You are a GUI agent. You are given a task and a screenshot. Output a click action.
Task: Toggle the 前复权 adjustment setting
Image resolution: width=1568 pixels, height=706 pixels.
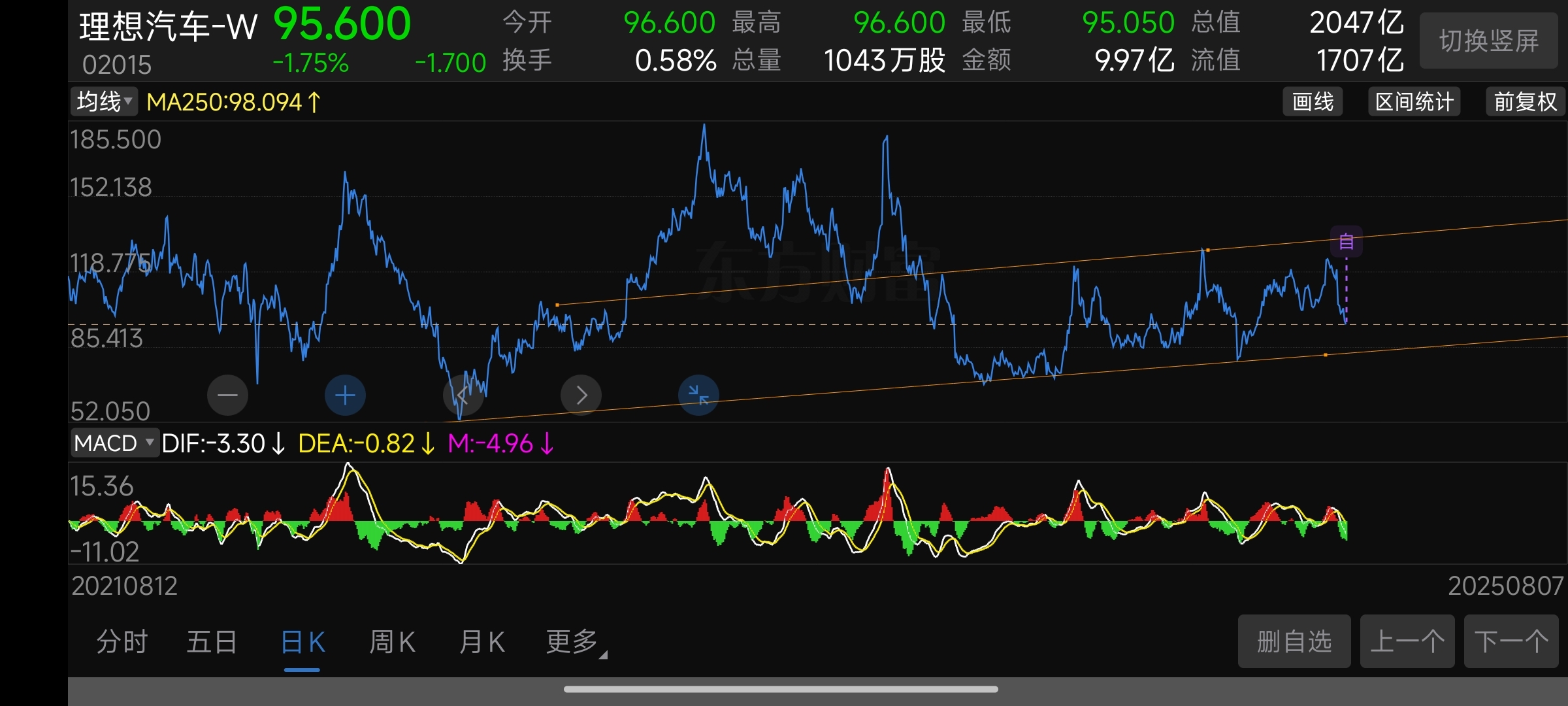(x=1526, y=102)
